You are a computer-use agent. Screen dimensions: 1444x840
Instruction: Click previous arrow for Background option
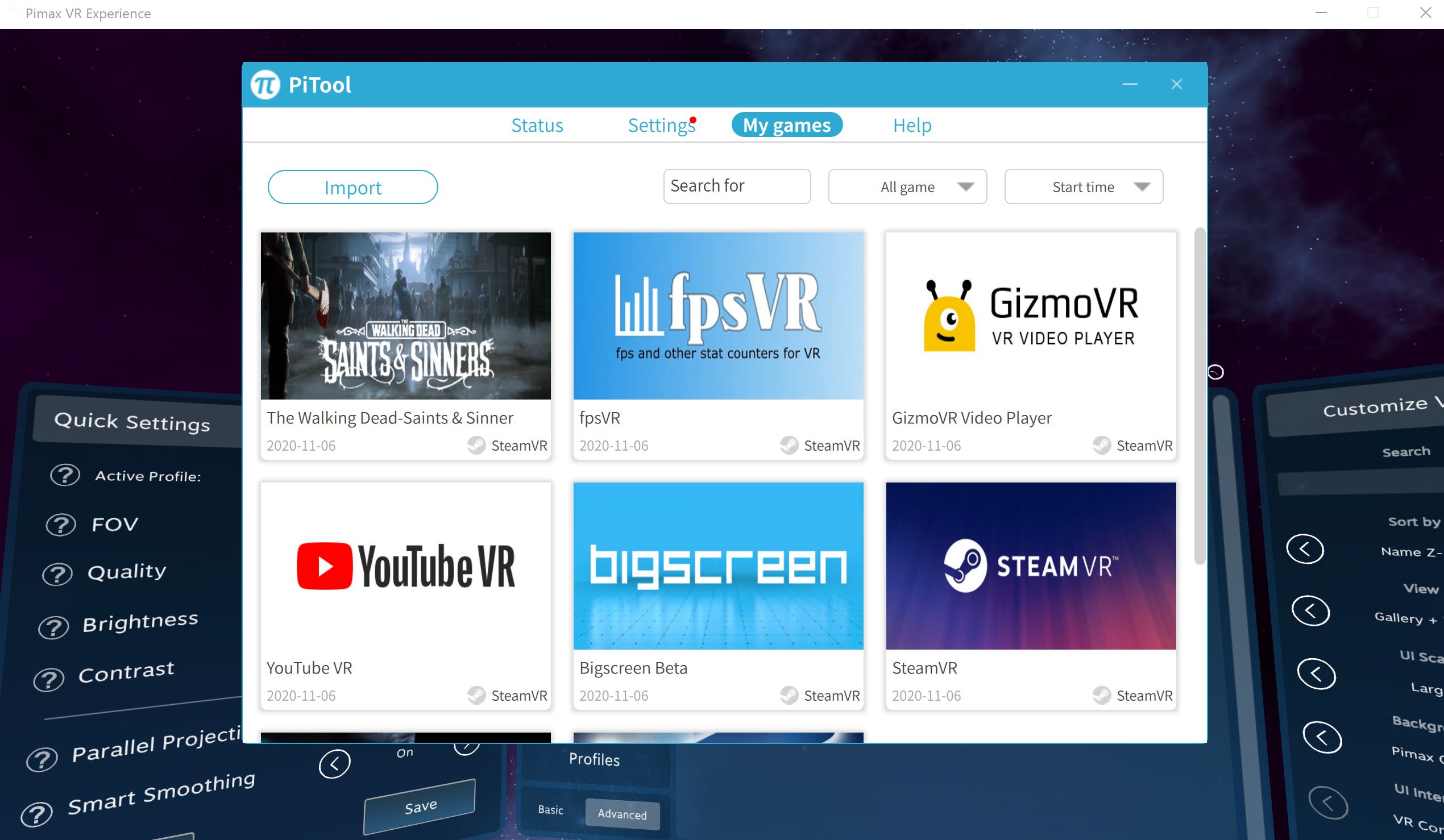click(1322, 737)
